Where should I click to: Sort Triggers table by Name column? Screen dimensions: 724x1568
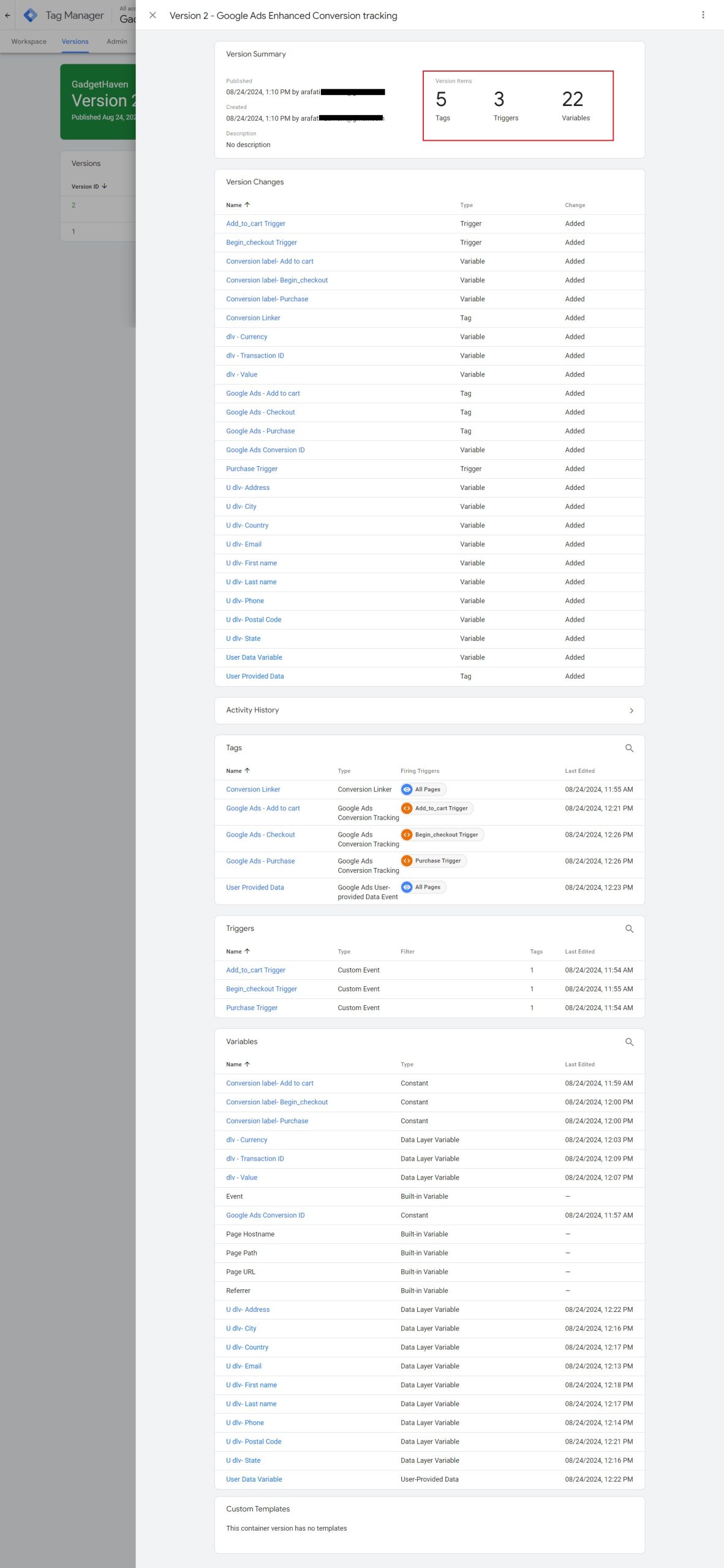[x=238, y=952]
